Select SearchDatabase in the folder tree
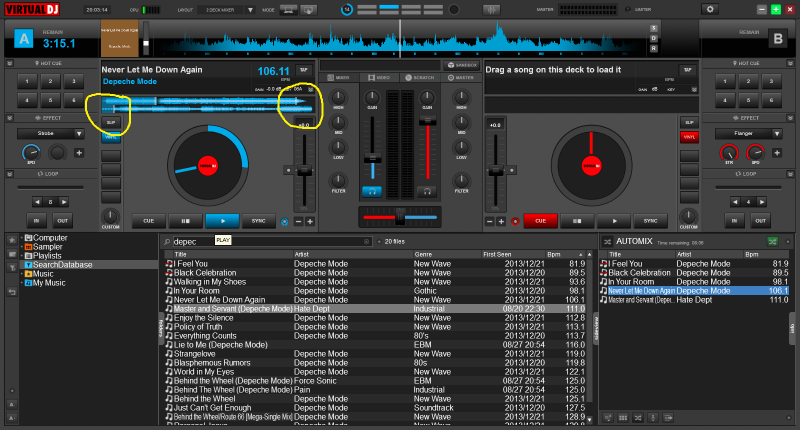The image size is (800, 430). tap(63, 265)
